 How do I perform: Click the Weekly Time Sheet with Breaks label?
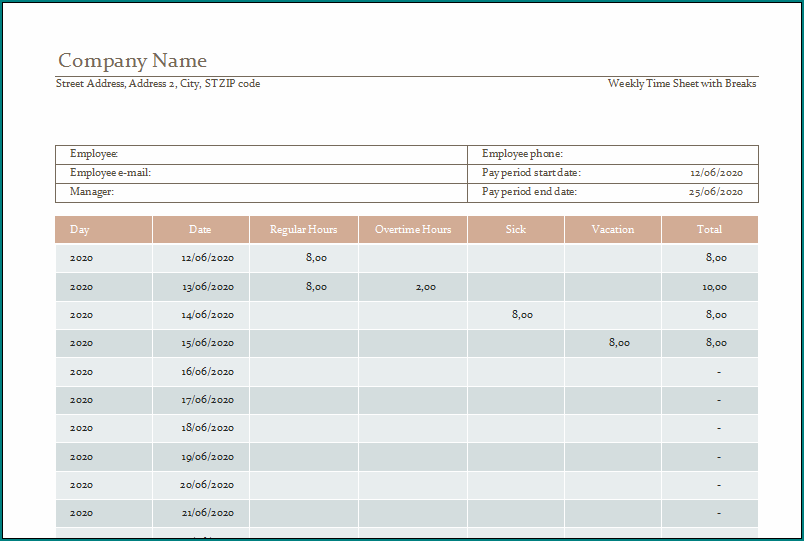pyautogui.click(x=682, y=84)
